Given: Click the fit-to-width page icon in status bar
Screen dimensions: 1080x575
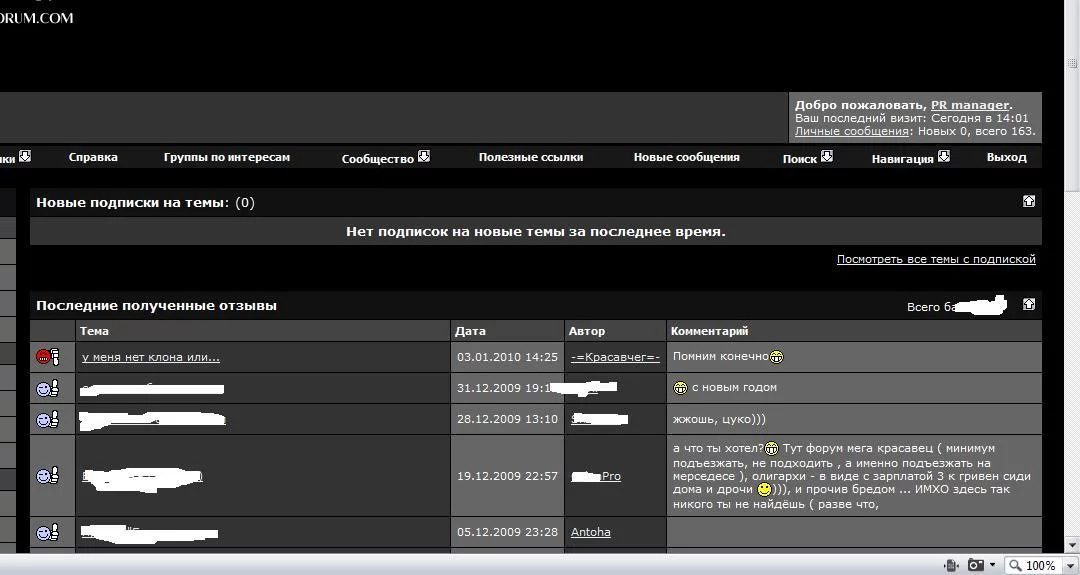Looking at the screenshot, I should [x=952, y=565].
